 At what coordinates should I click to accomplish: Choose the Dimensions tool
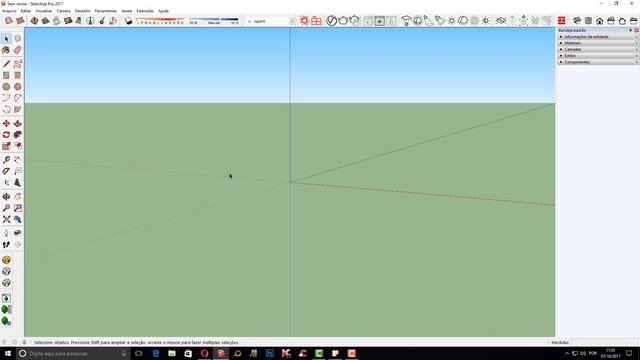tap(18, 160)
